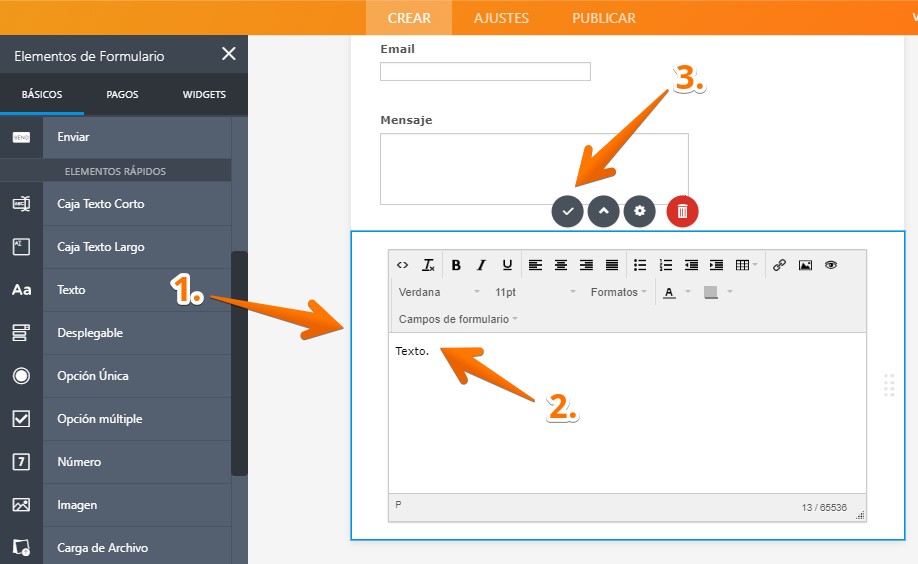Insert a bullet list
This screenshot has height=564, width=918.
click(x=640, y=265)
